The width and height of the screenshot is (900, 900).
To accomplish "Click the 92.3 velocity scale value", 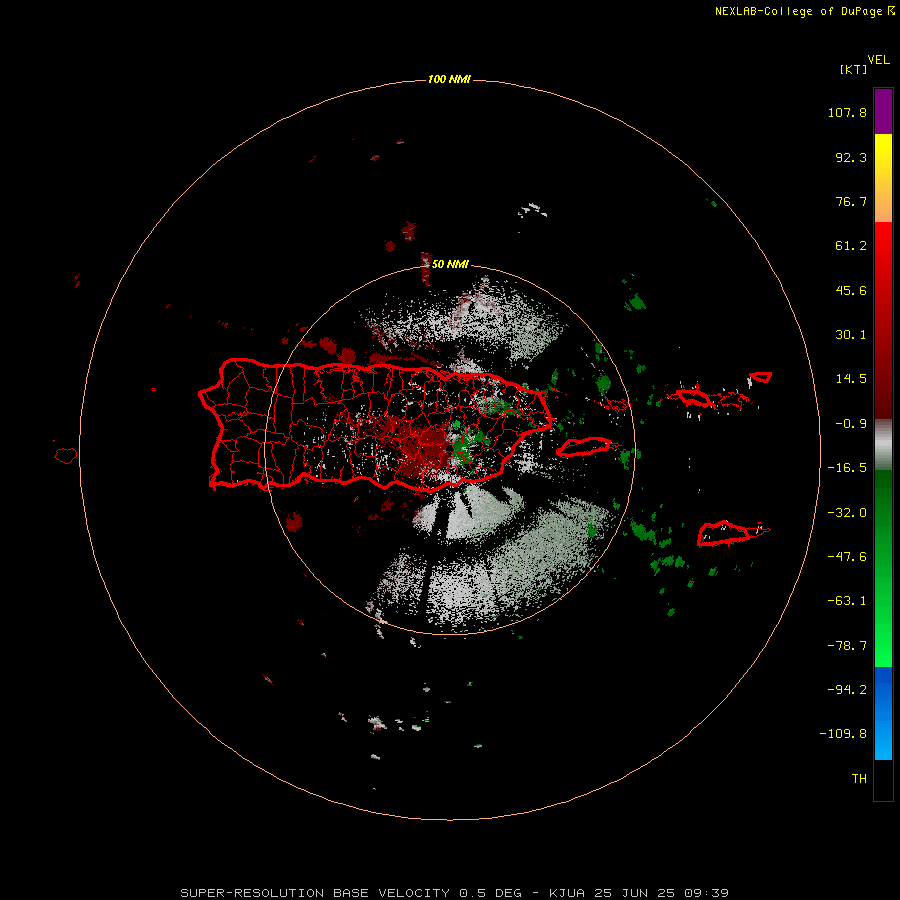I will pos(851,157).
